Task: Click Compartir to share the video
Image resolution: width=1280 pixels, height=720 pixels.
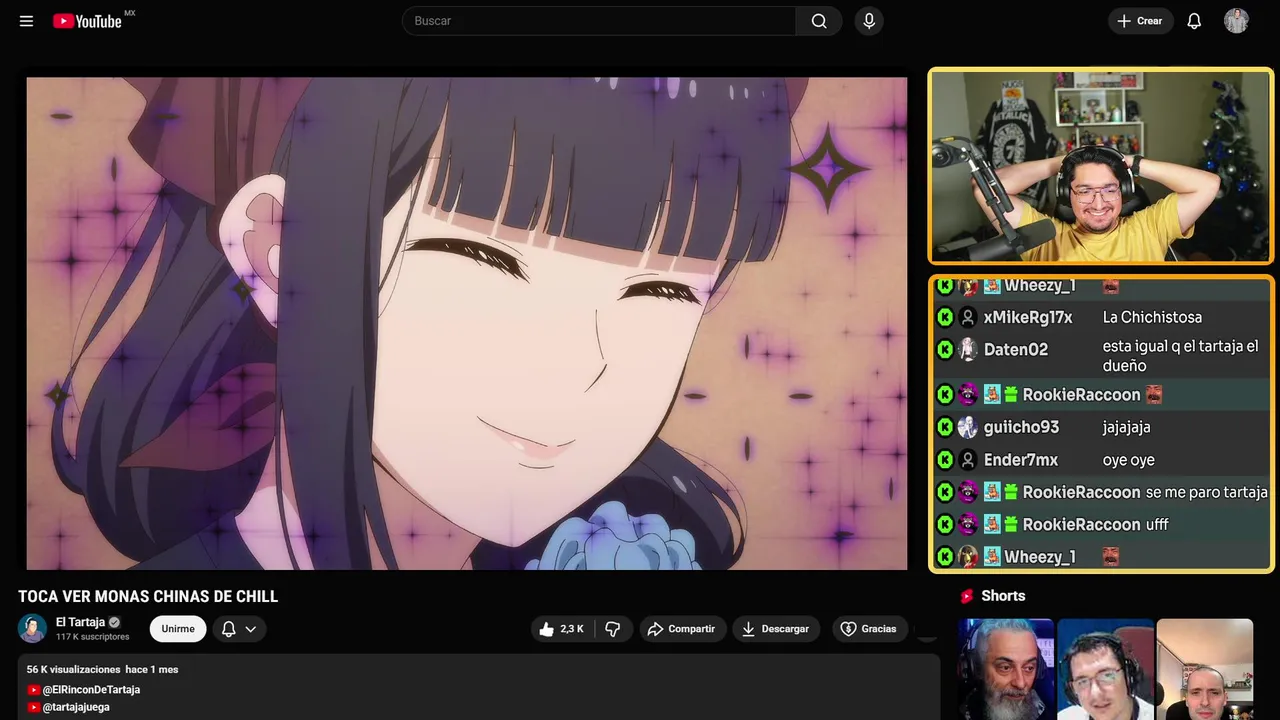Action: pyautogui.click(x=681, y=629)
